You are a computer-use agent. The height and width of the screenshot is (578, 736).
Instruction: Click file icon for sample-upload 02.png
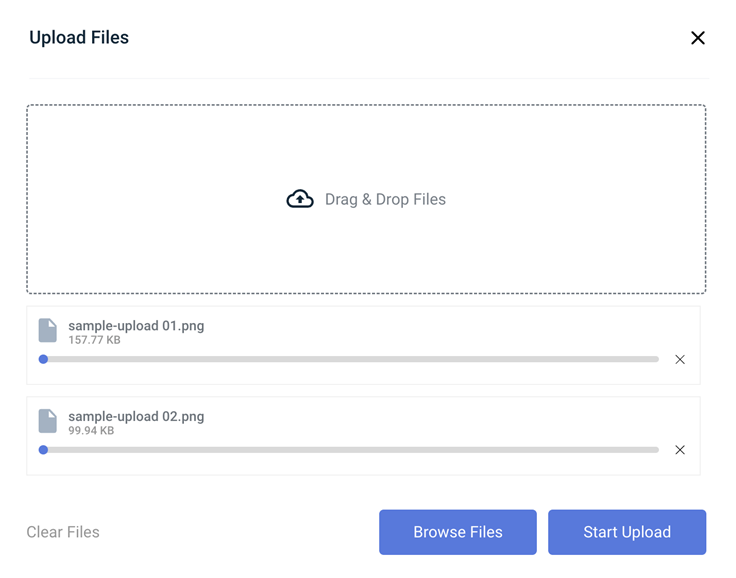click(48, 421)
